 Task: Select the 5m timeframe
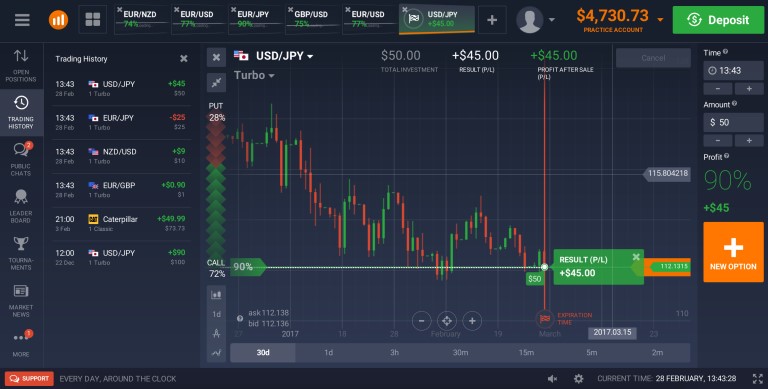[x=592, y=353]
